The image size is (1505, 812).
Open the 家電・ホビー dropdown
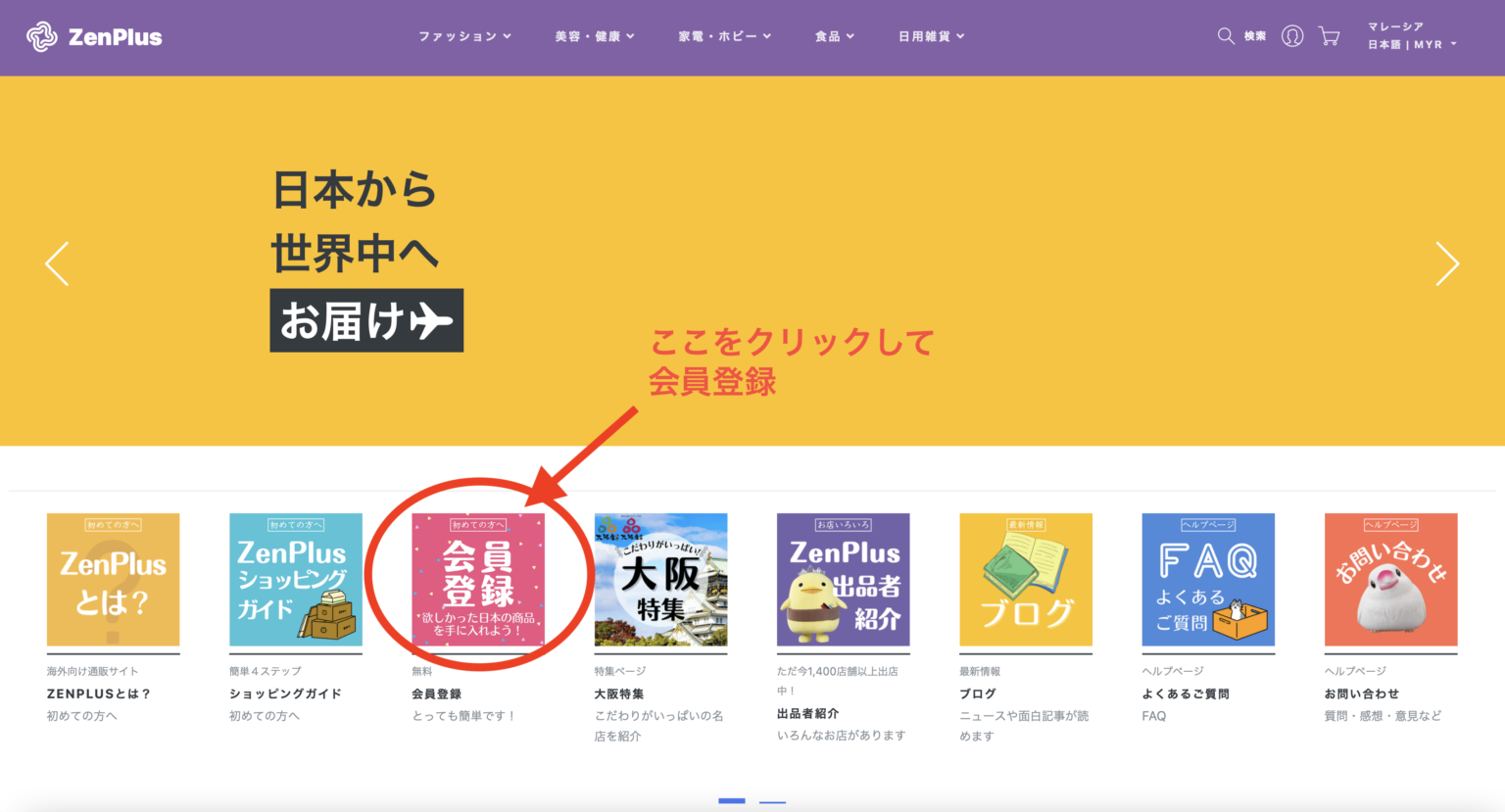tap(724, 36)
